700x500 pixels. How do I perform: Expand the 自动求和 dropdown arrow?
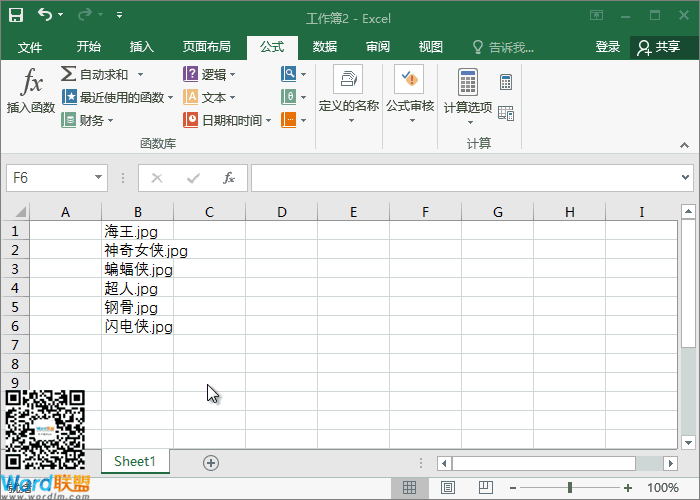click(140, 75)
